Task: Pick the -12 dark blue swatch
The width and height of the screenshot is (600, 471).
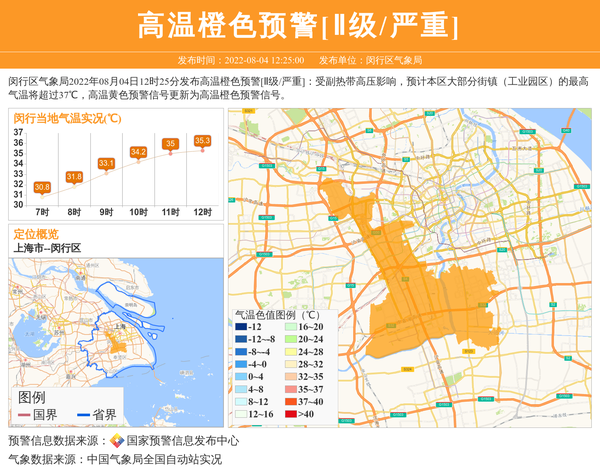Action: (239, 327)
